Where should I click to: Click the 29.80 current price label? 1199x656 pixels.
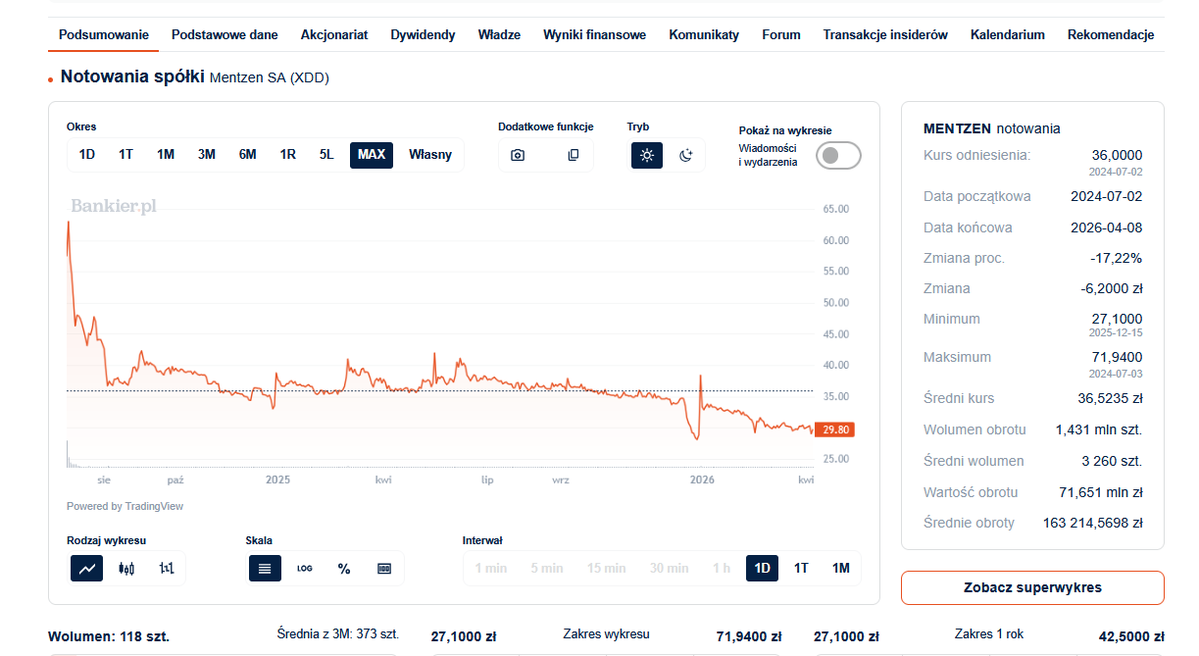(835, 430)
